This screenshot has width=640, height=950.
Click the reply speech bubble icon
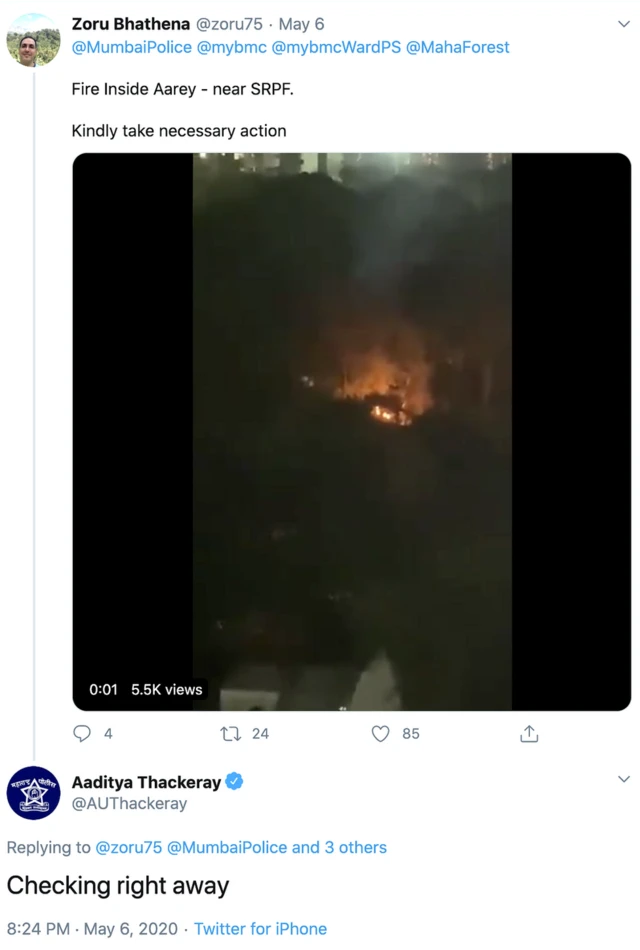click(82, 734)
